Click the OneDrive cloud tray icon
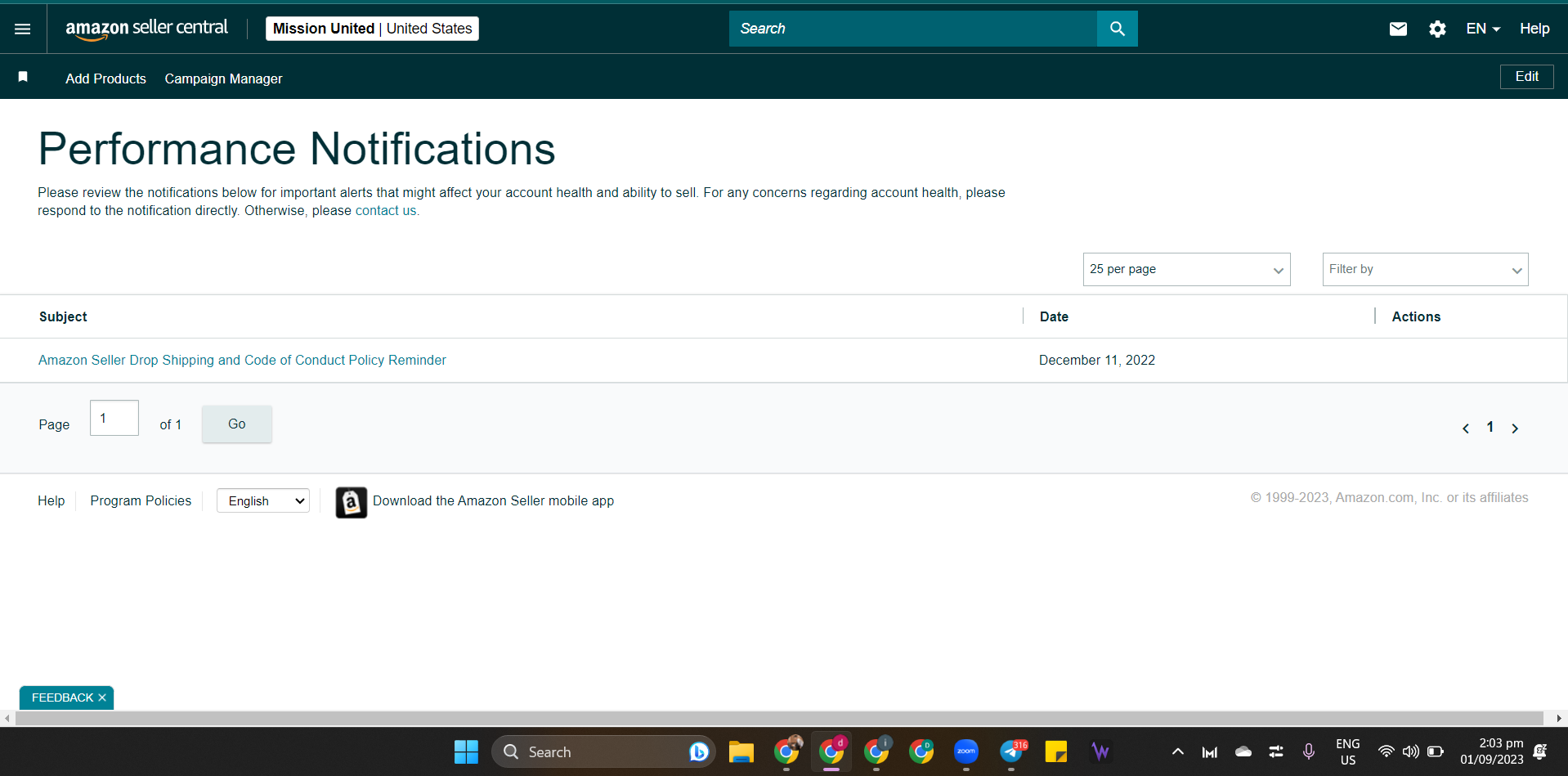This screenshot has height=776, width=1568. point(1243,751)
